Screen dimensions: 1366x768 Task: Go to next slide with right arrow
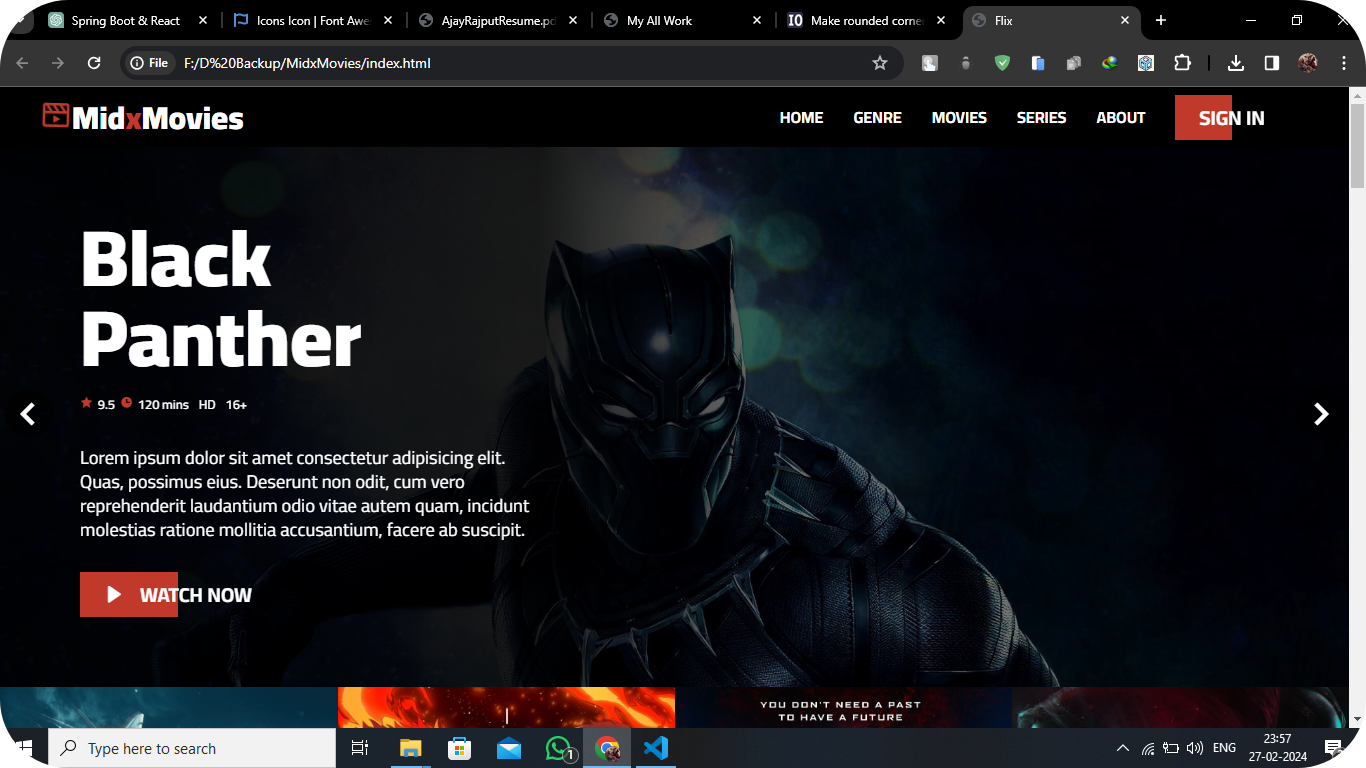1321,414
